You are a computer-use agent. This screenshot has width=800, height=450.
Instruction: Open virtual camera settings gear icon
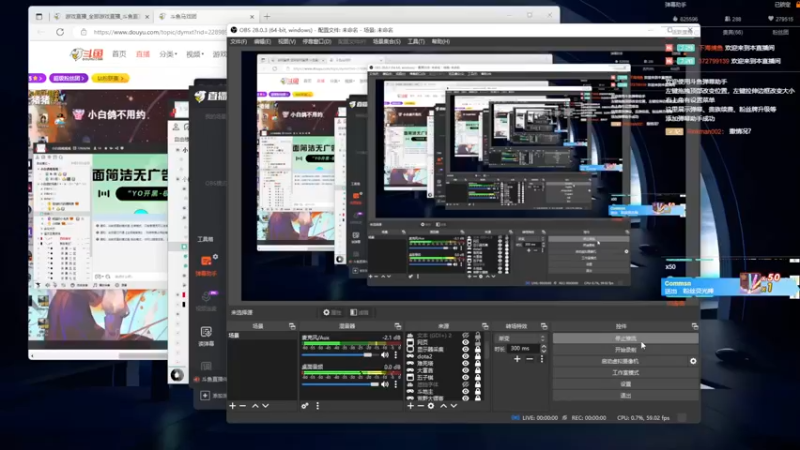(693, 361)
